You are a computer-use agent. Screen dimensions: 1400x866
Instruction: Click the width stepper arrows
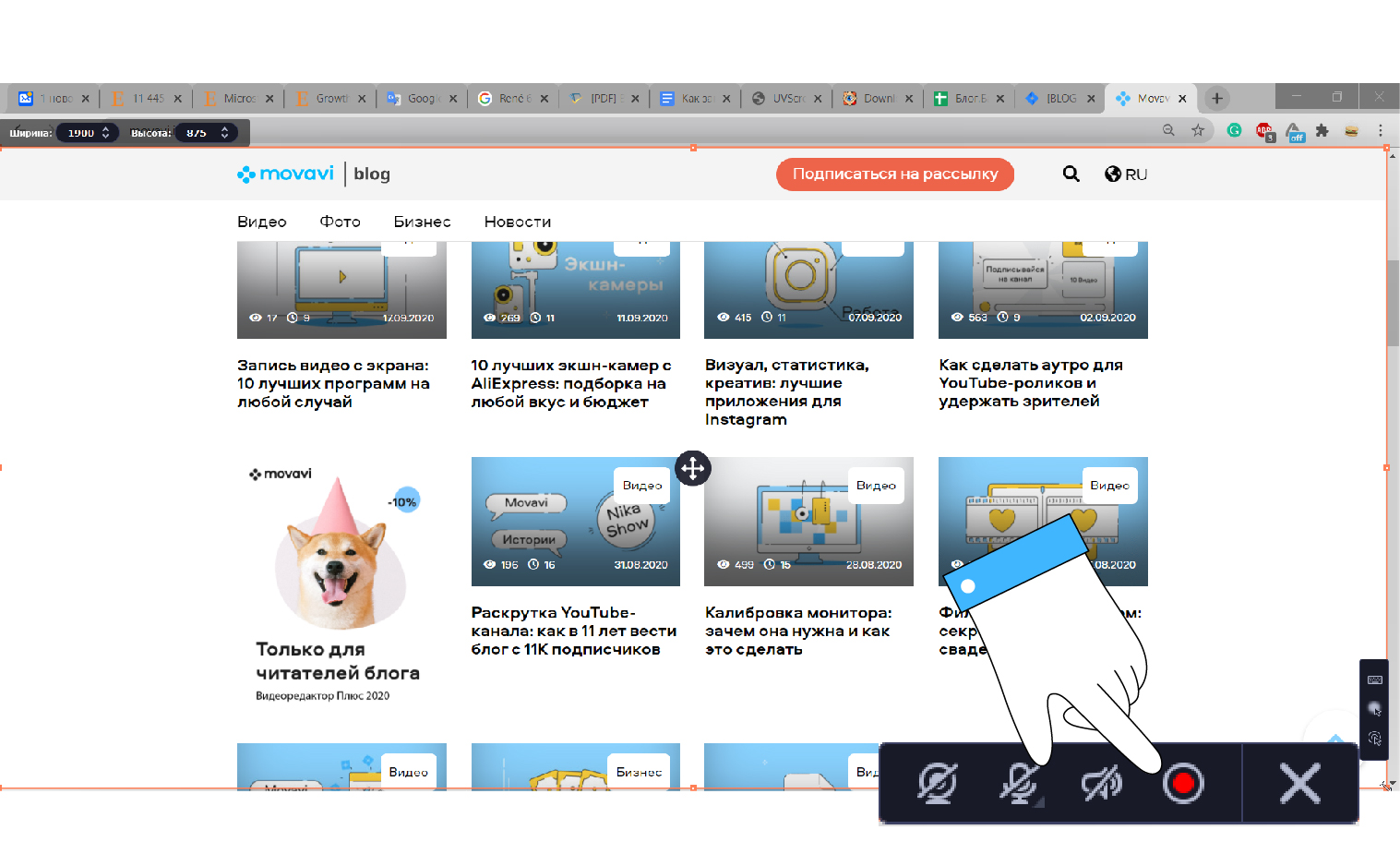coord(106,133)
